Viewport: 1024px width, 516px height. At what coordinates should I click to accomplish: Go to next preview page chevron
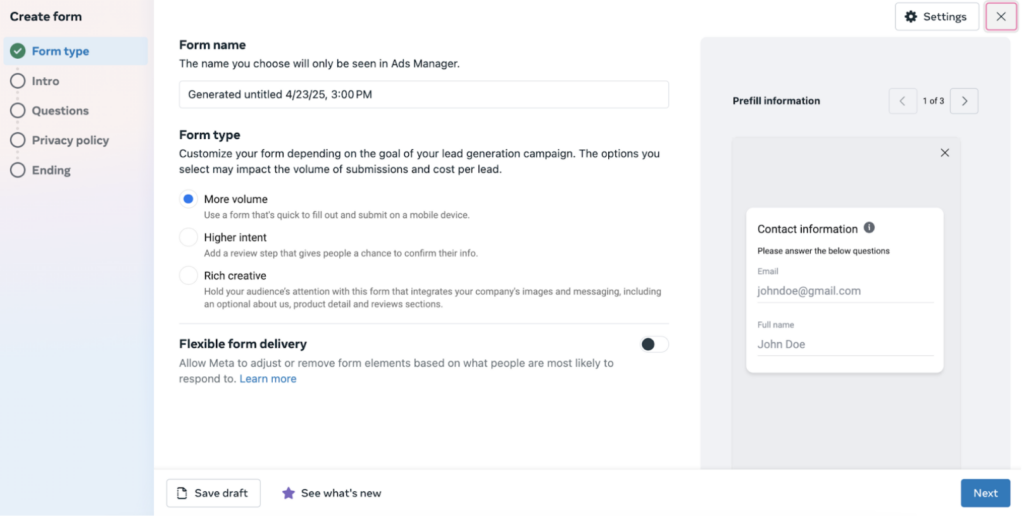coord(965,101)
